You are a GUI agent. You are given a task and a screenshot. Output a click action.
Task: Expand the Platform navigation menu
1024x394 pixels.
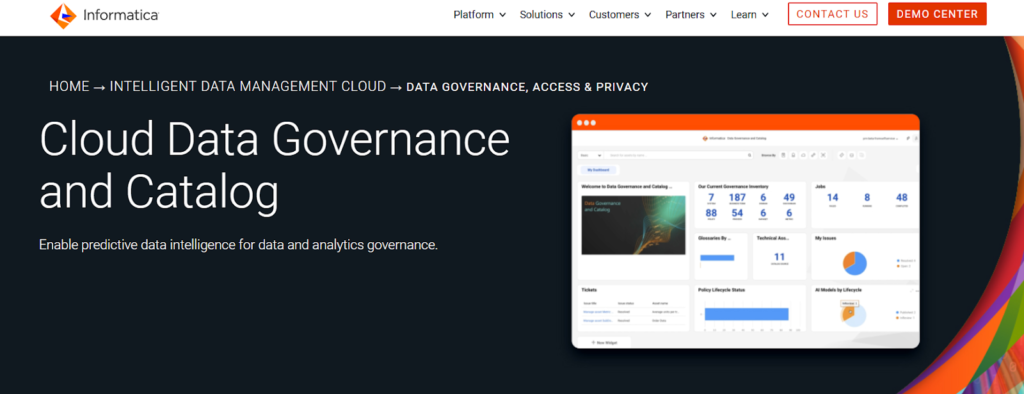479,14
